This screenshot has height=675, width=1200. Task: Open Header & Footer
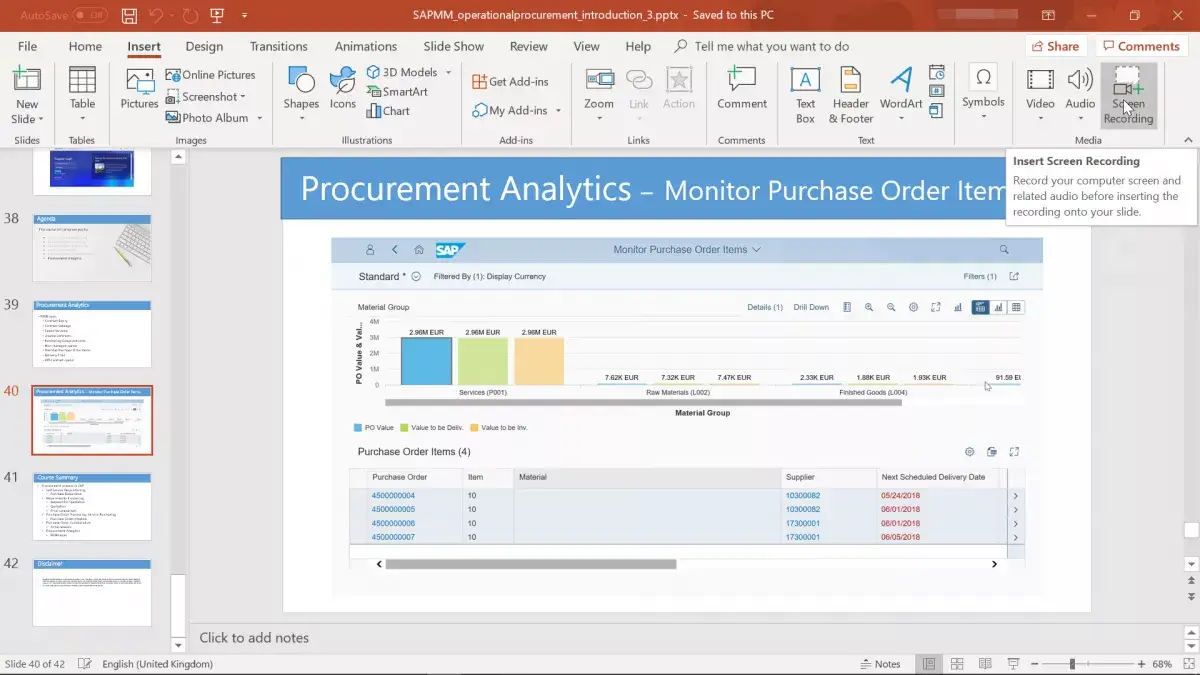pos(851,96)
